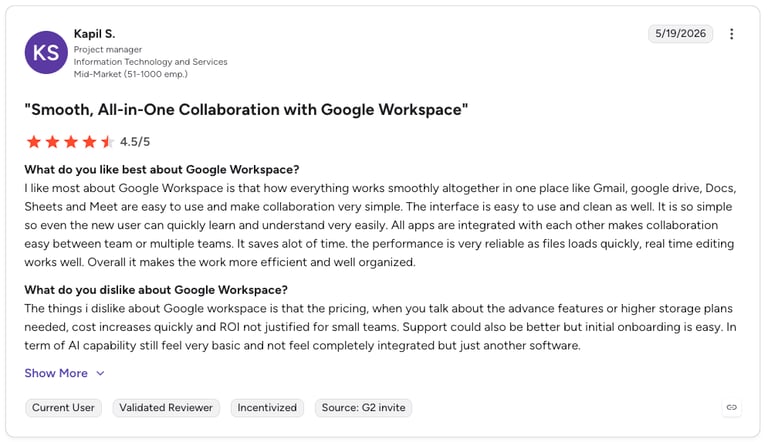Click paragraph starting 'I like most about'
This screenshot has height=442, width=768.
tap(381, 225)
